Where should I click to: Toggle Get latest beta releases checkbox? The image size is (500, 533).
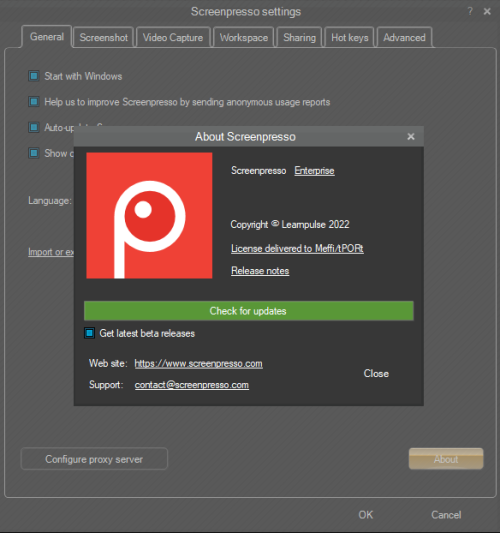coord(90,333)
